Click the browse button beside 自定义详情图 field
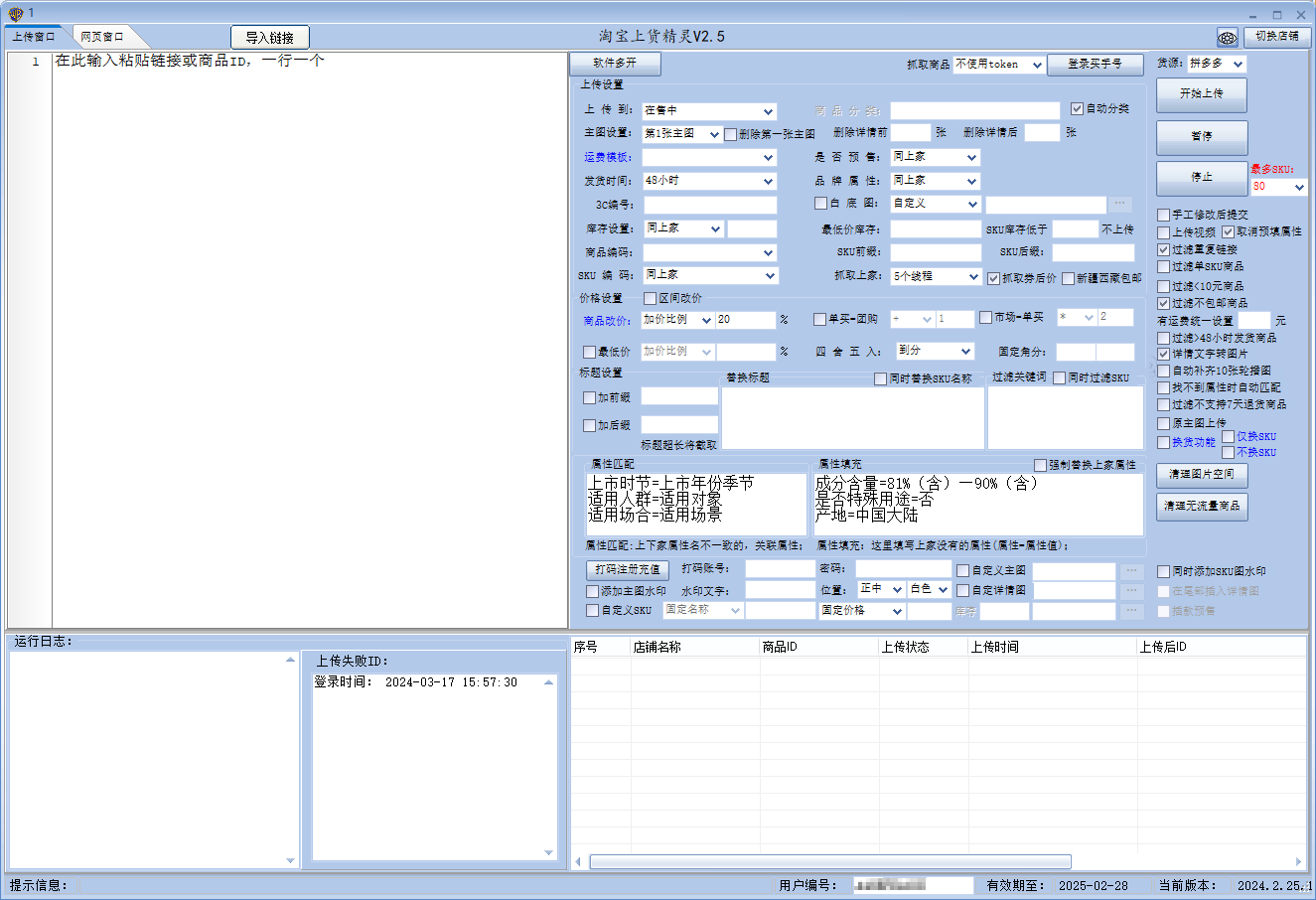1316x900 pixels. coord(1131,591)
